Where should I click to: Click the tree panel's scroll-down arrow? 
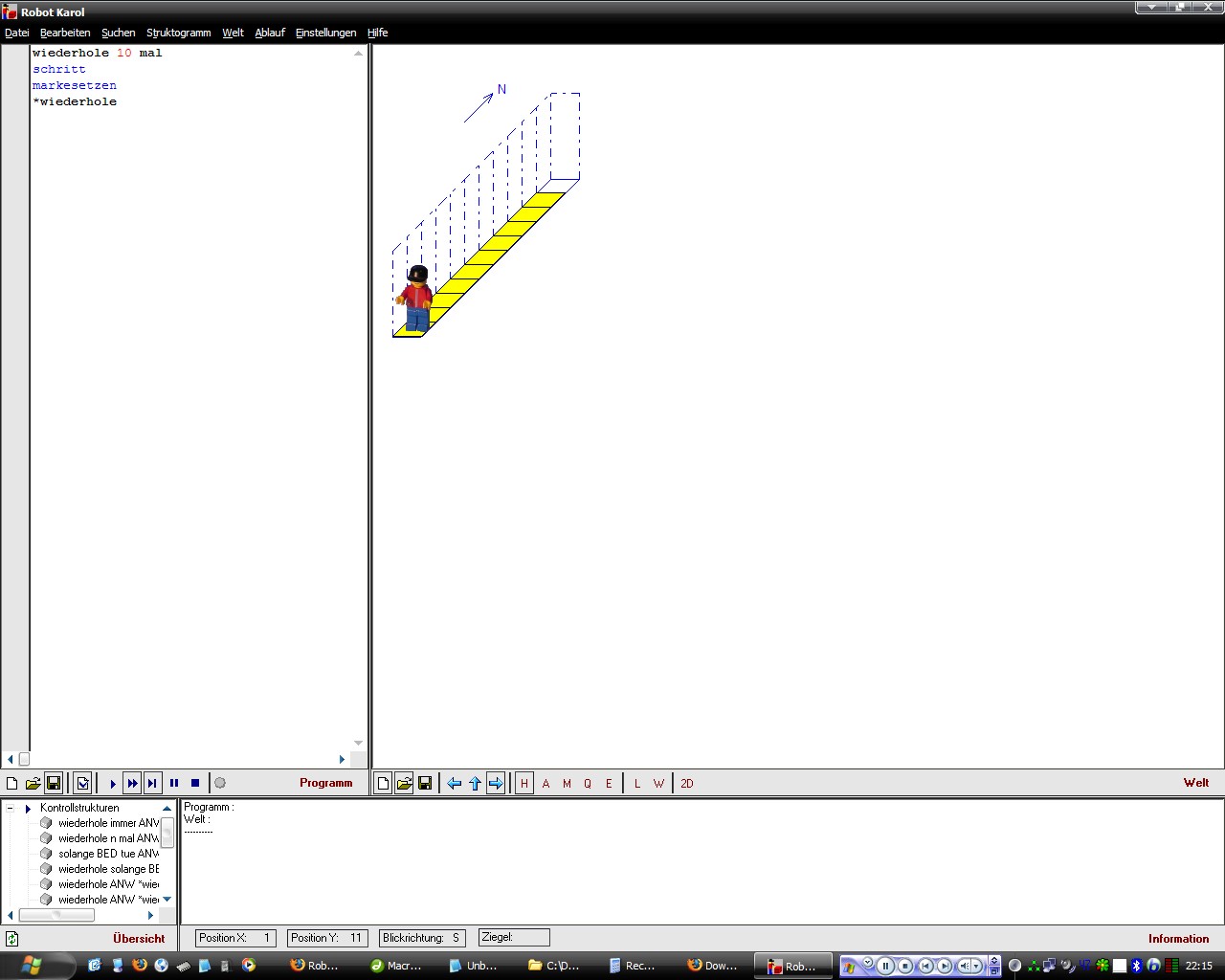pyautogui.click(x=167, y=900)
